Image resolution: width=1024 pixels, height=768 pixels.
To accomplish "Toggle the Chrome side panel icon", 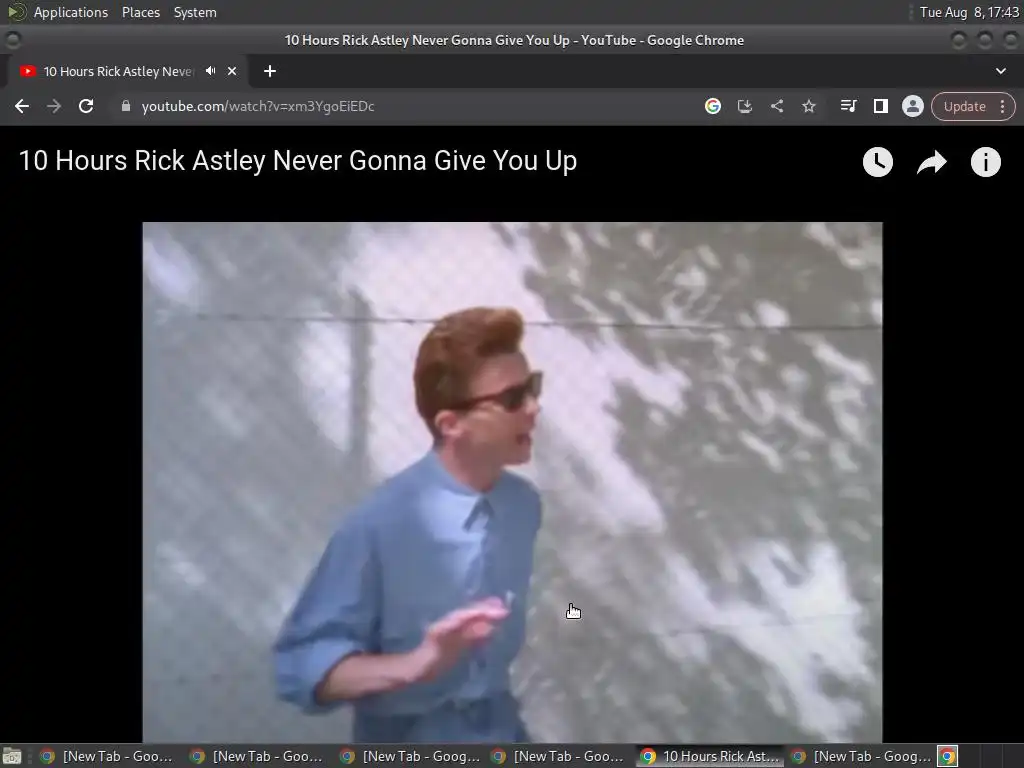I will pos(880,106).
